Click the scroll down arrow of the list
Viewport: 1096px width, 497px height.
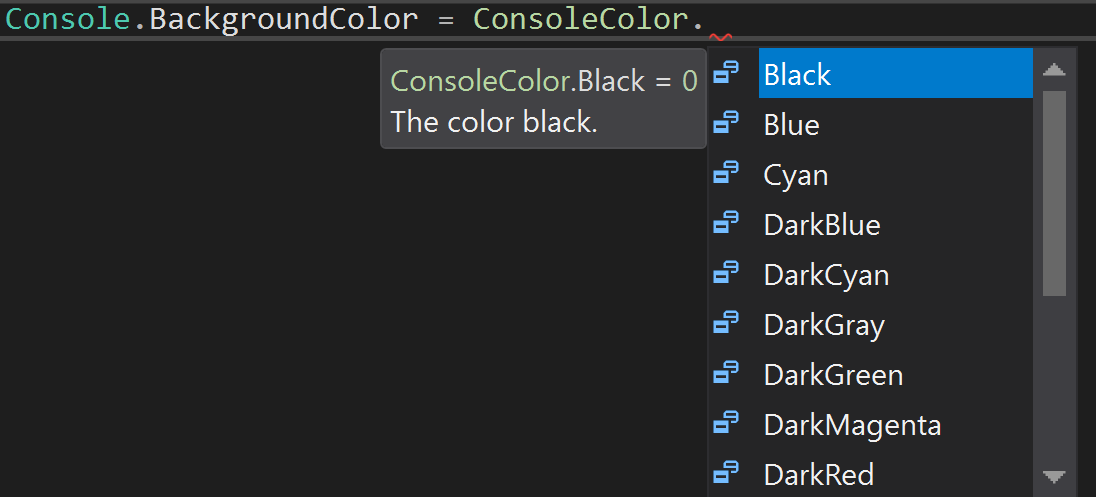coord(1053,477)
